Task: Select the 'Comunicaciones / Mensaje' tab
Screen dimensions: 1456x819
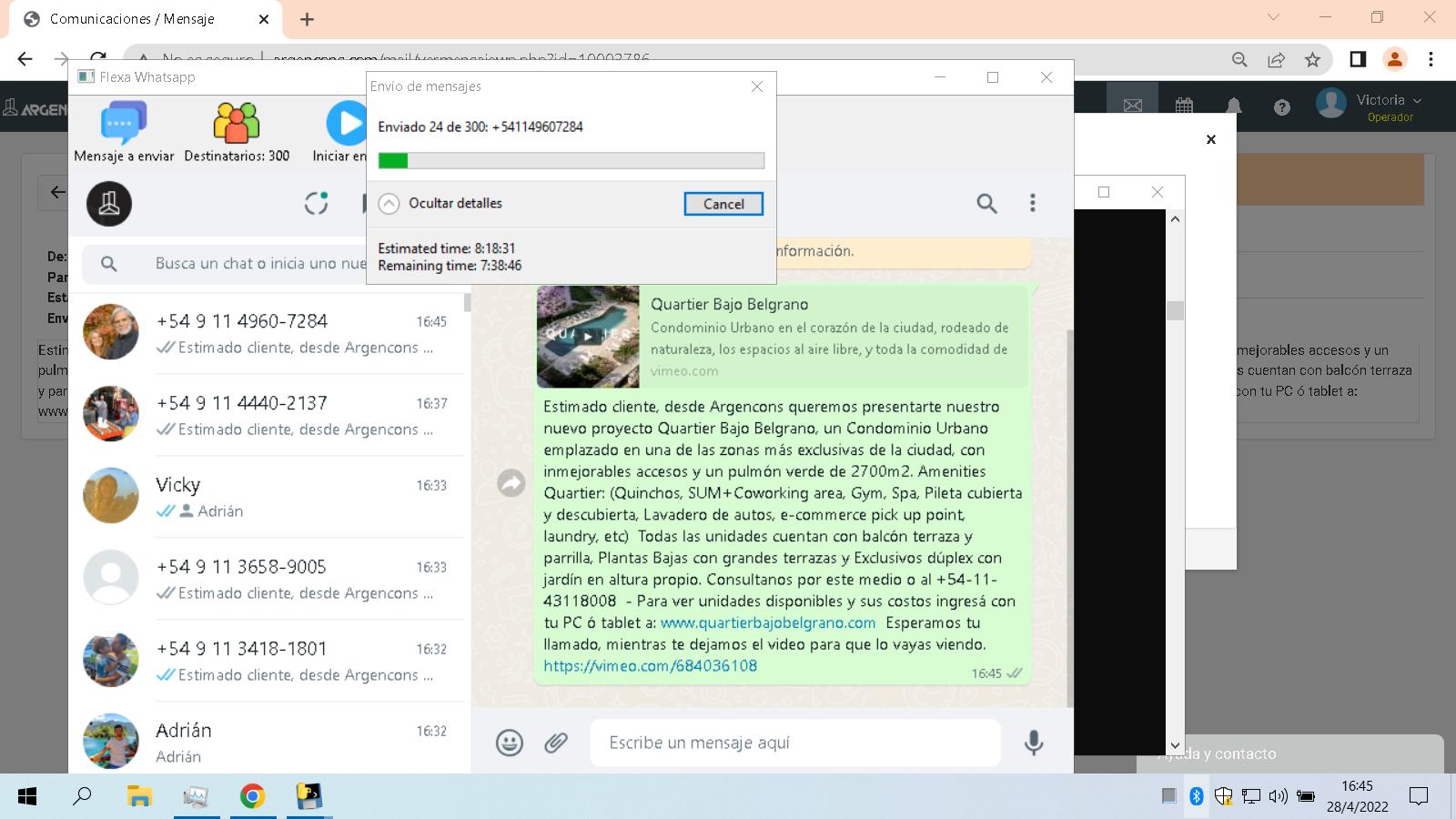Action: pos(144,19)
